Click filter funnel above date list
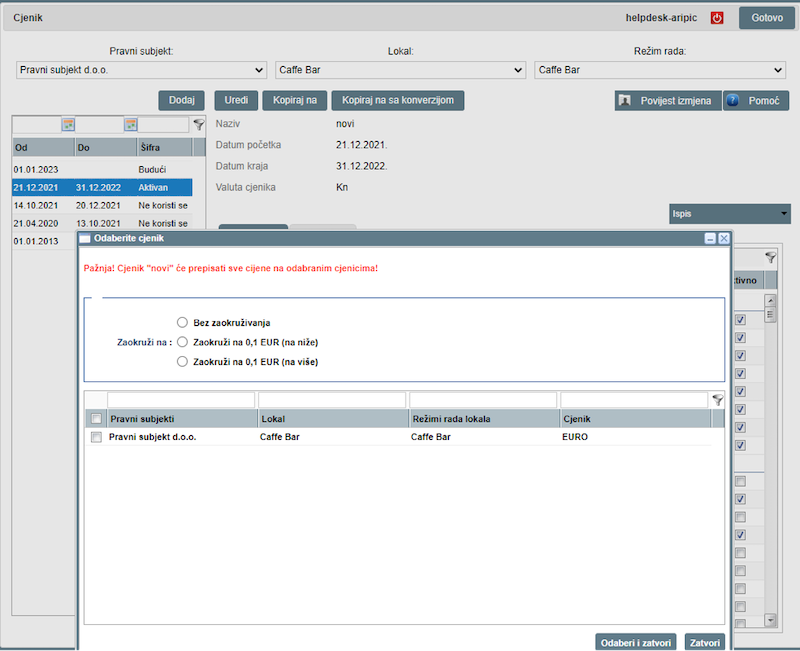The height and width of the screenshot is (651, 800). 198,125
